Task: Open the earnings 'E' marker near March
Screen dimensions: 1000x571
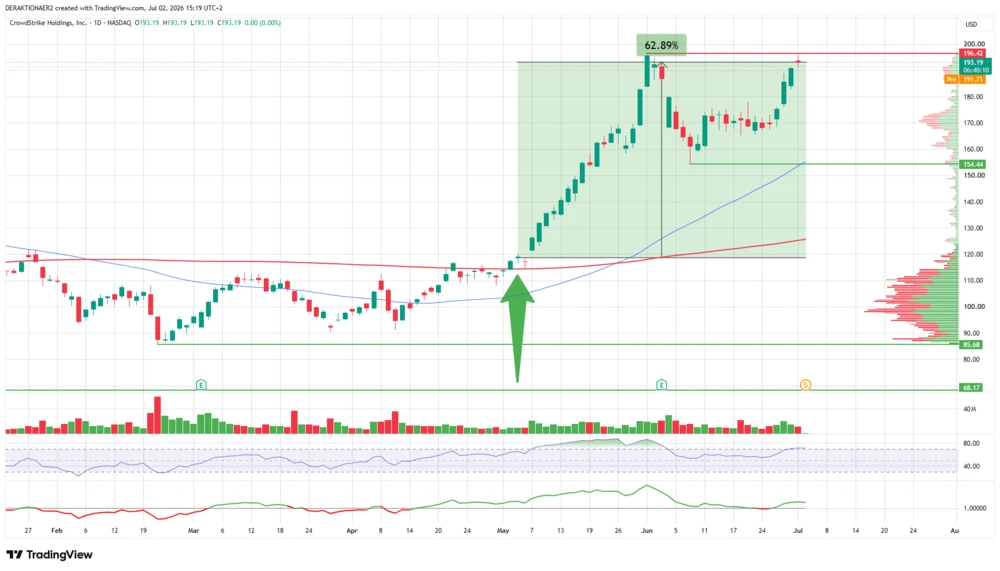Action: click(201, 385)
